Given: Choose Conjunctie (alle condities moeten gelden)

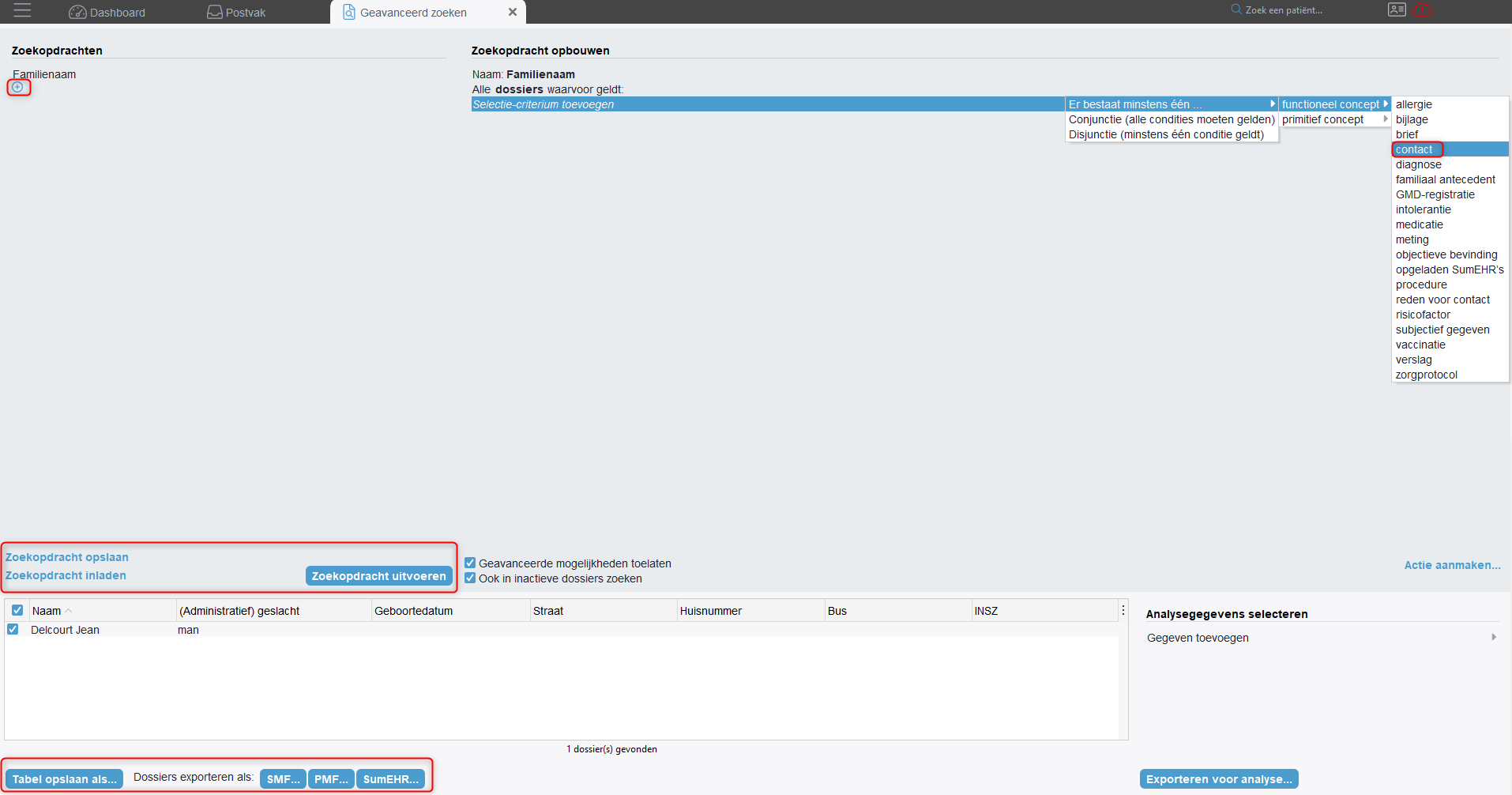Looking at the screenshot, I should pyautogui.click(x=1172, y=119).
